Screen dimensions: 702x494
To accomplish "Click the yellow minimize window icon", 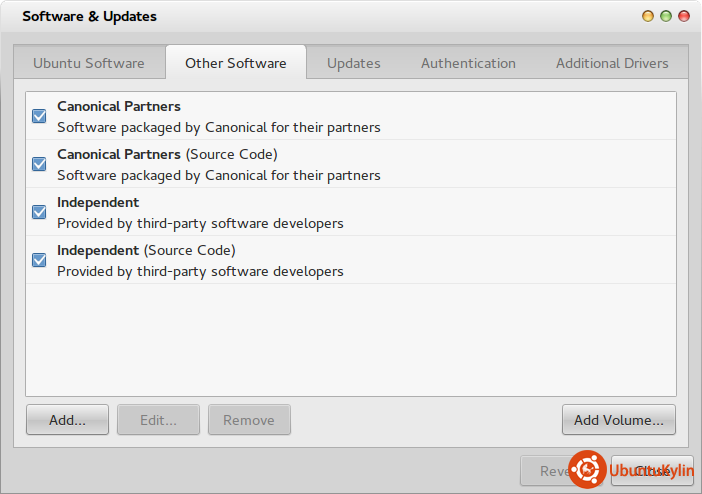I will tap(649, 16).
